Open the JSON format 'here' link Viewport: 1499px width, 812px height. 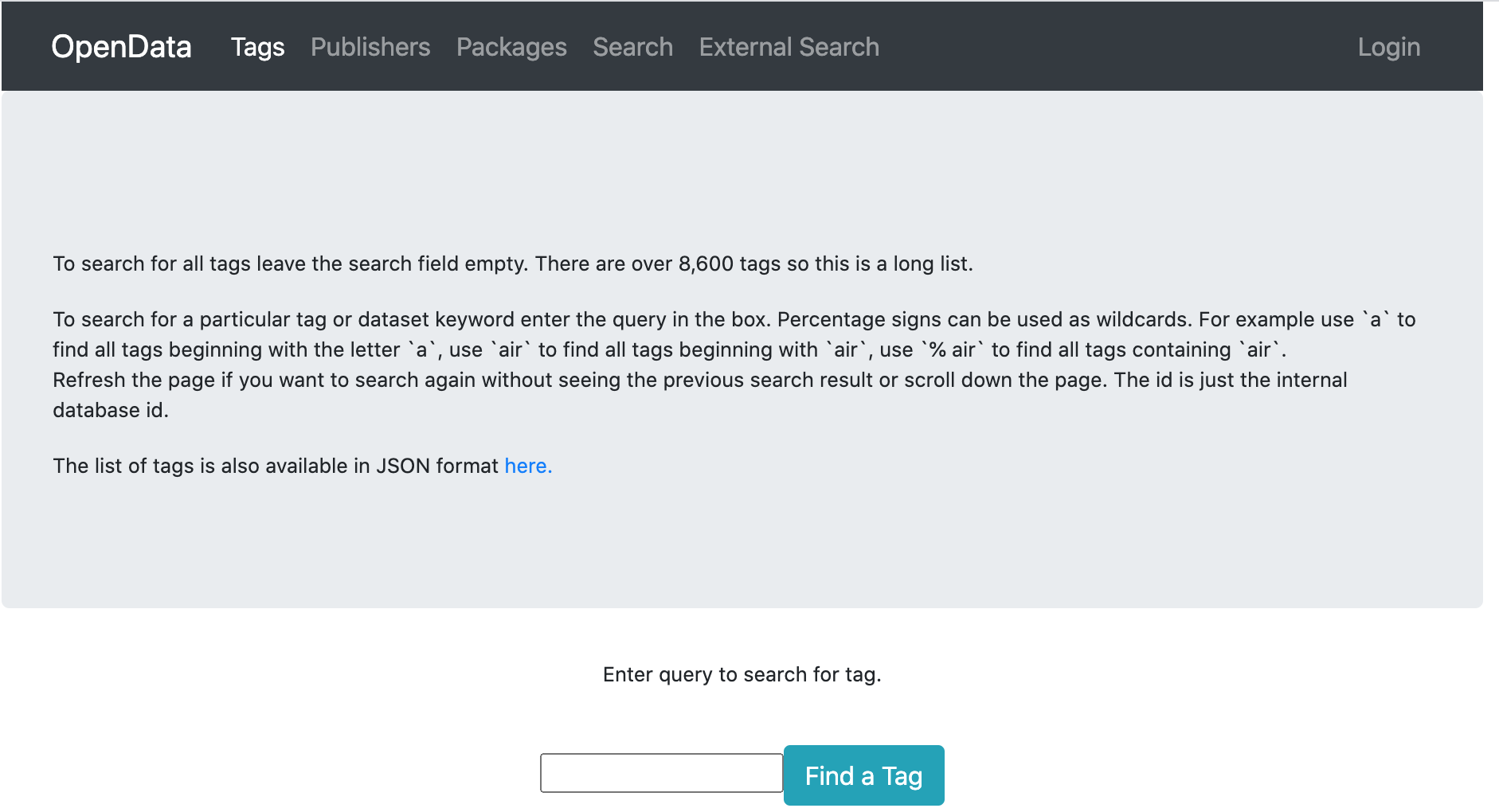point(527,466)
